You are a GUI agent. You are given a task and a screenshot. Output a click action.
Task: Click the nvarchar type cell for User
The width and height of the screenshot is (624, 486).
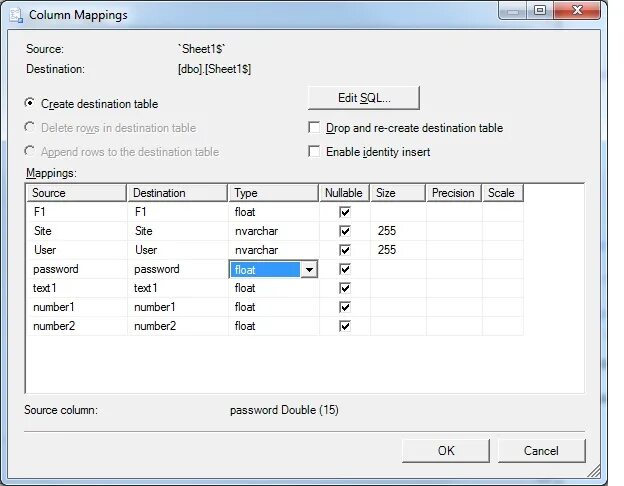[274, 250]
